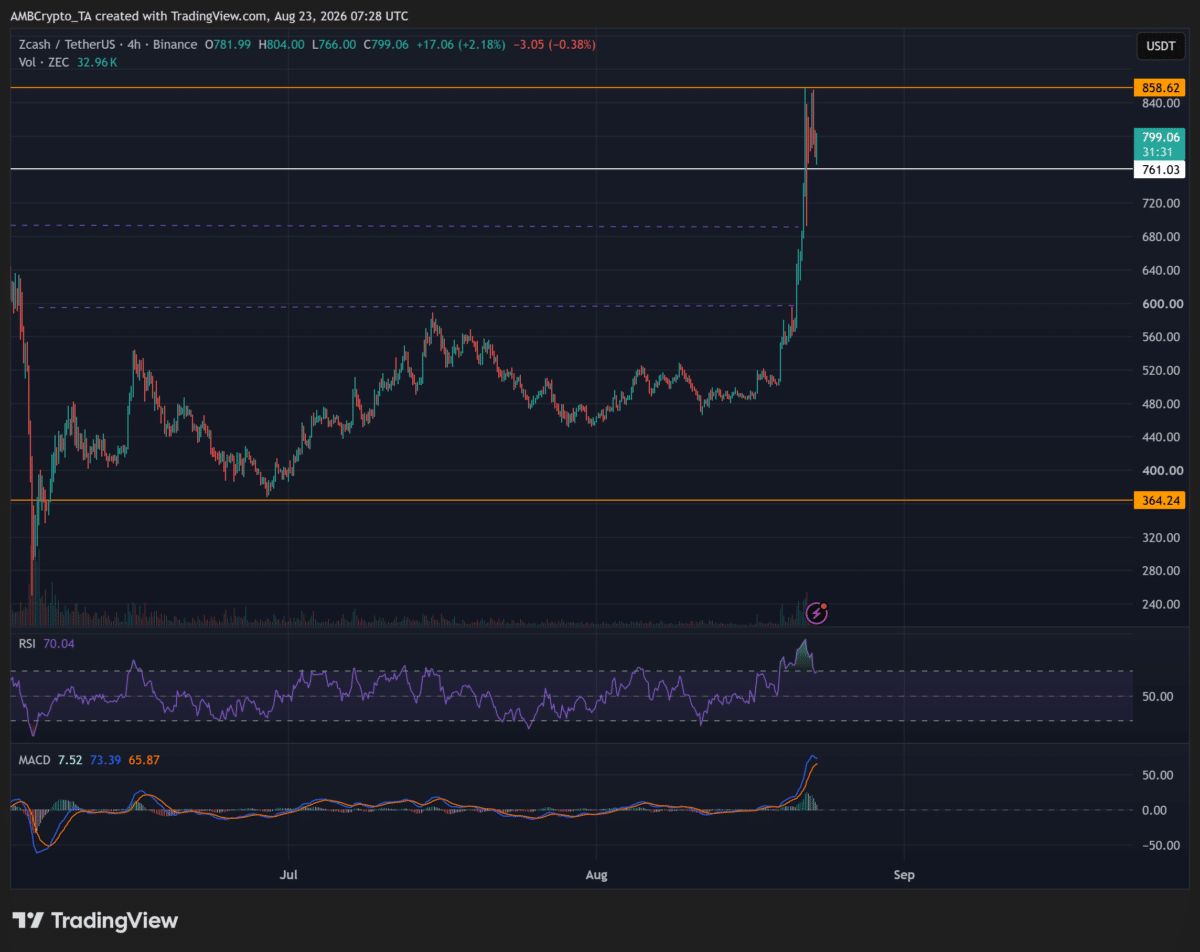Click the Aug label on time axis
1200x952 pixels.
coord(596,875)
